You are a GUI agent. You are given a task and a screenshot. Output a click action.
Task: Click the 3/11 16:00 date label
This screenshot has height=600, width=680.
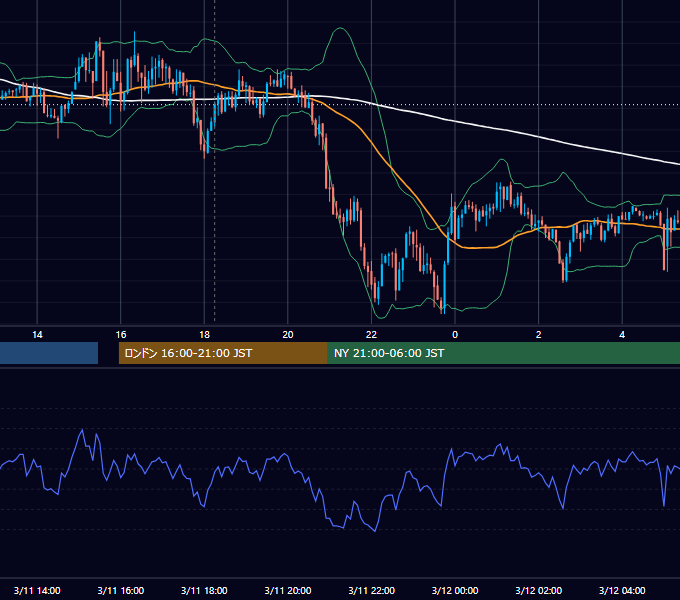pyautogui.click(x=121, y=590)
